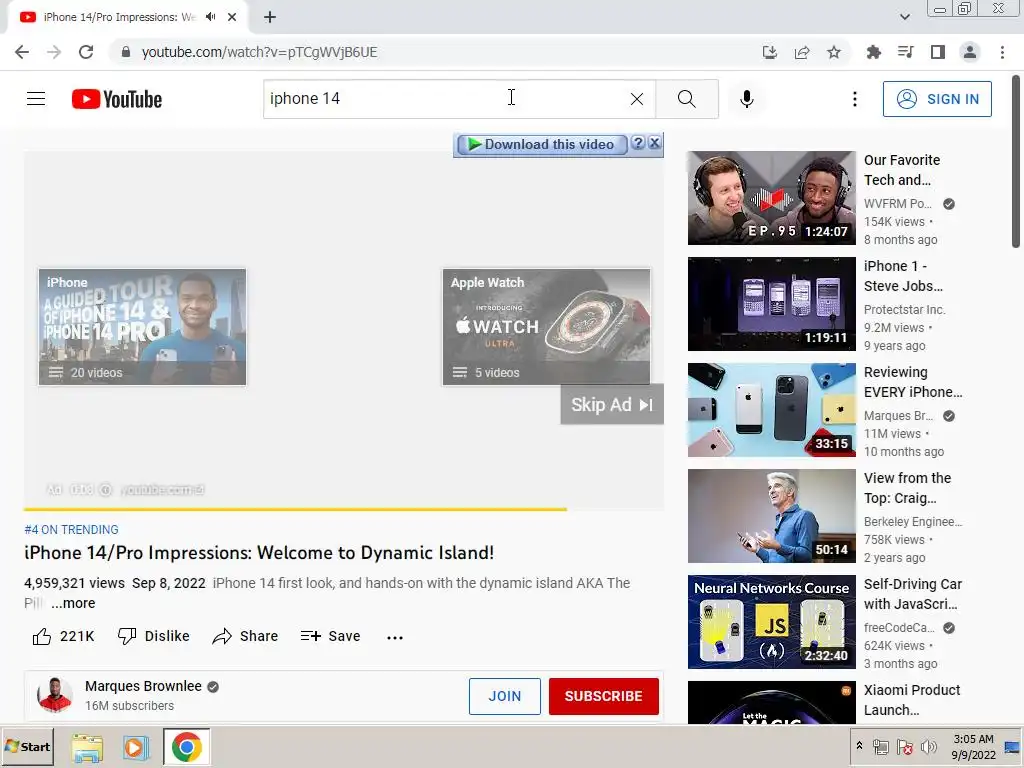Open help on download bar question mark
This screenshot has width=1024, height=768.
pos(639,143)
